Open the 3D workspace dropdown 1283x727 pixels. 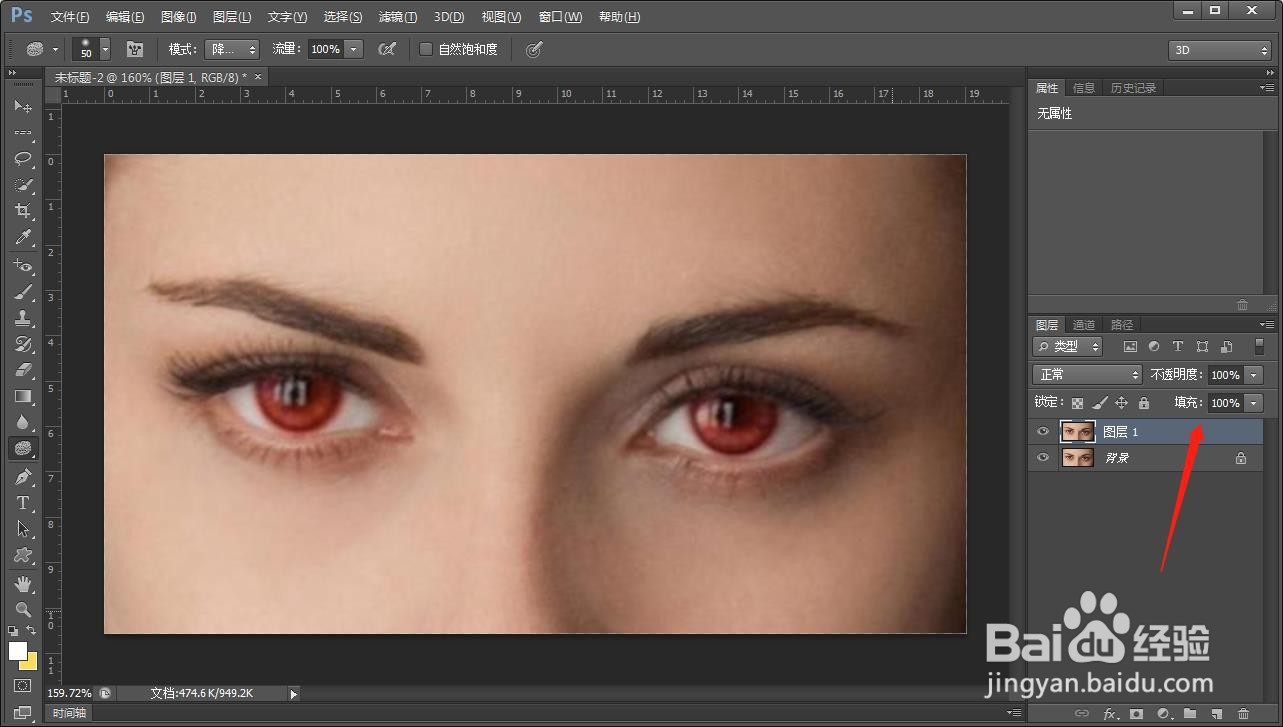[1219, 50]
